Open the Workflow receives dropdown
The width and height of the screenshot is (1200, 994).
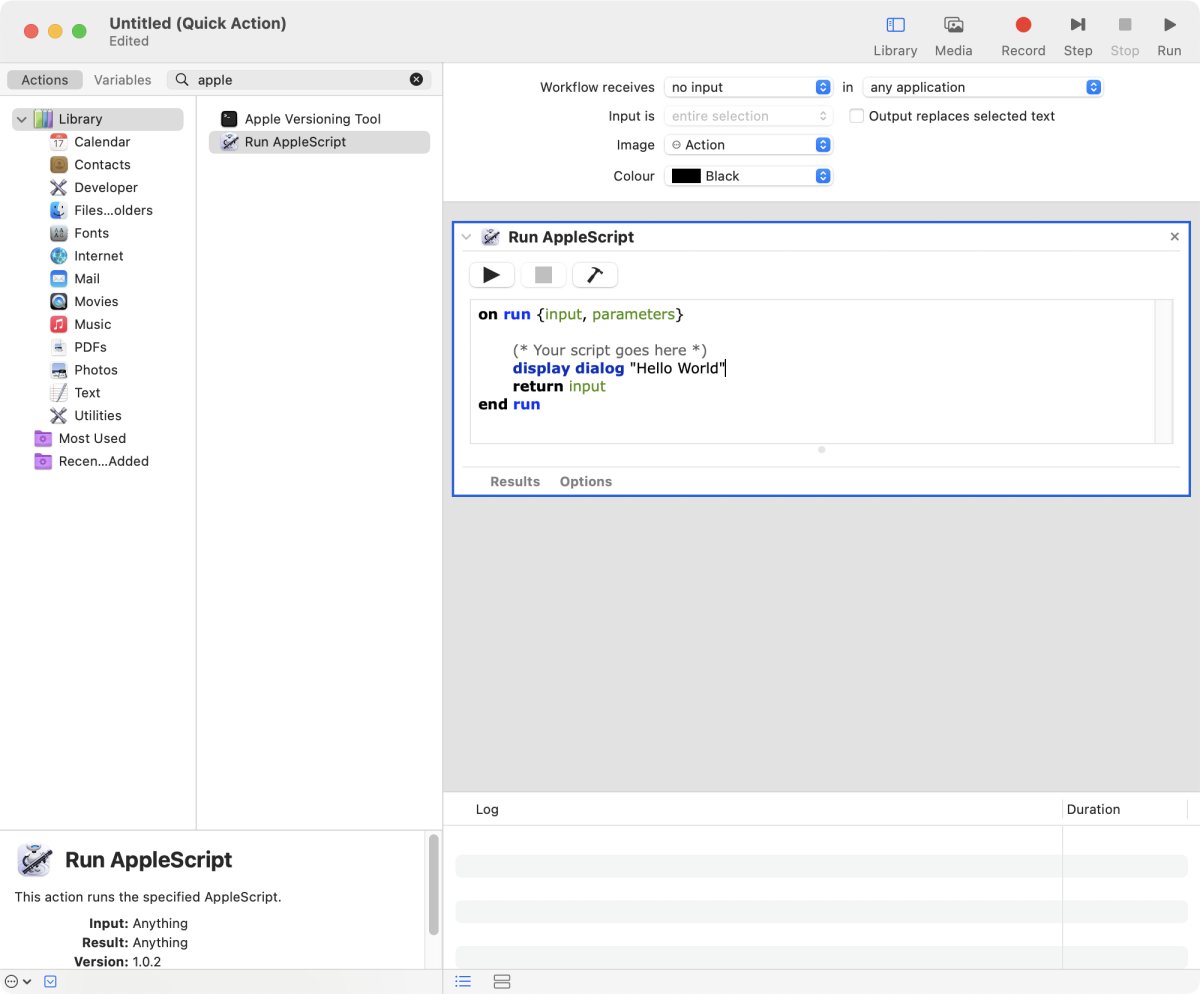pos(748,88)
